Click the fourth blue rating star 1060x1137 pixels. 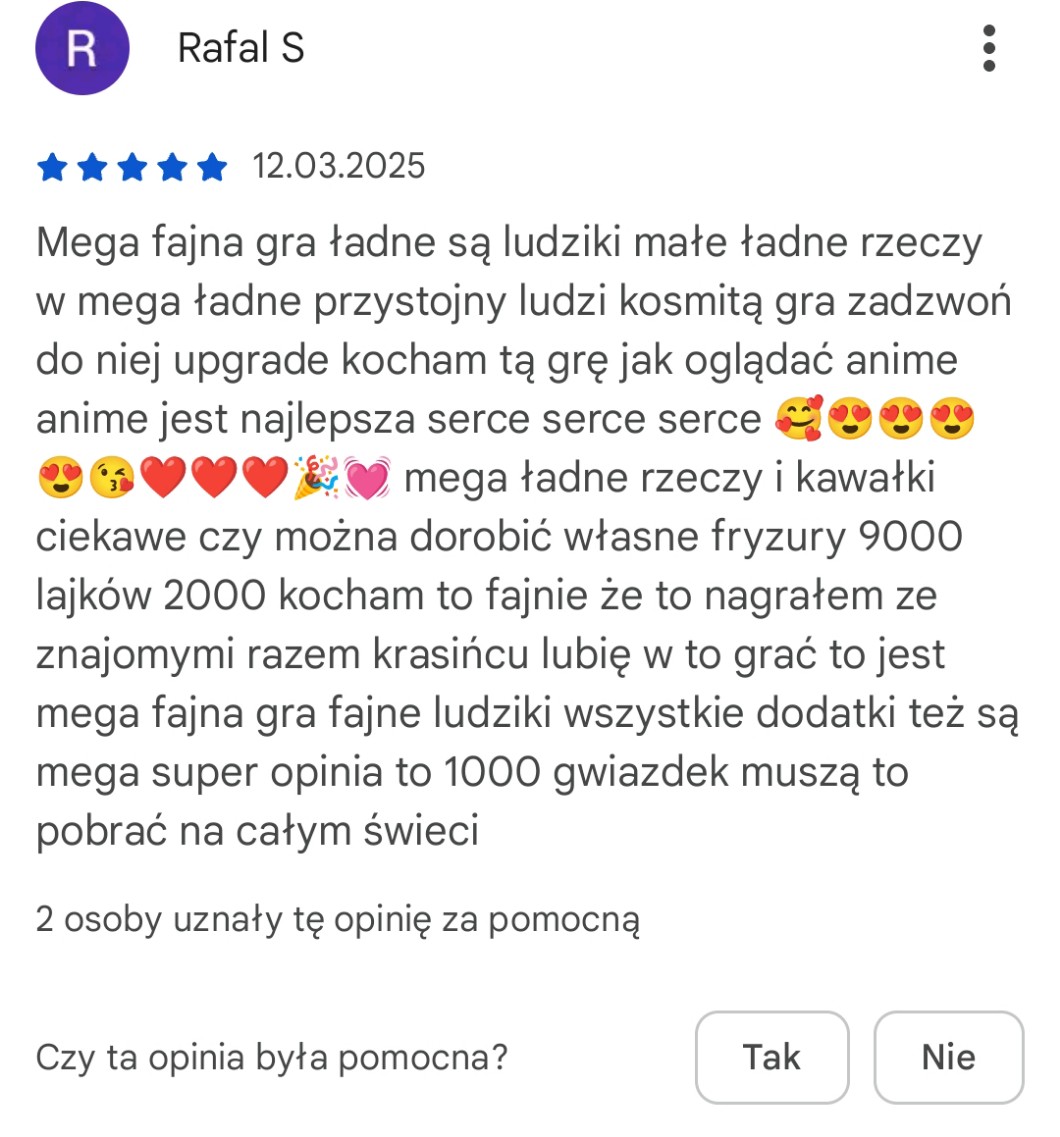pos(172,167)
